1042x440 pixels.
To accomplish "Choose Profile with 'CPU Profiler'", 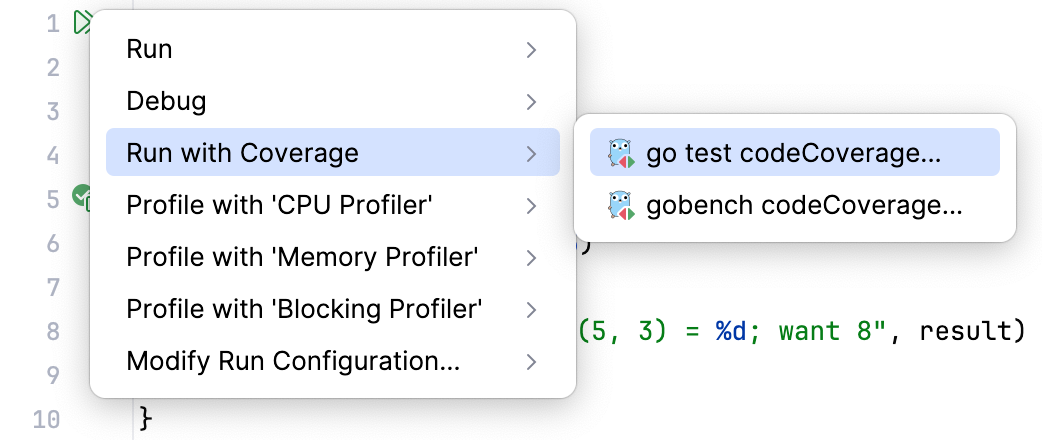I will point(279,205).
